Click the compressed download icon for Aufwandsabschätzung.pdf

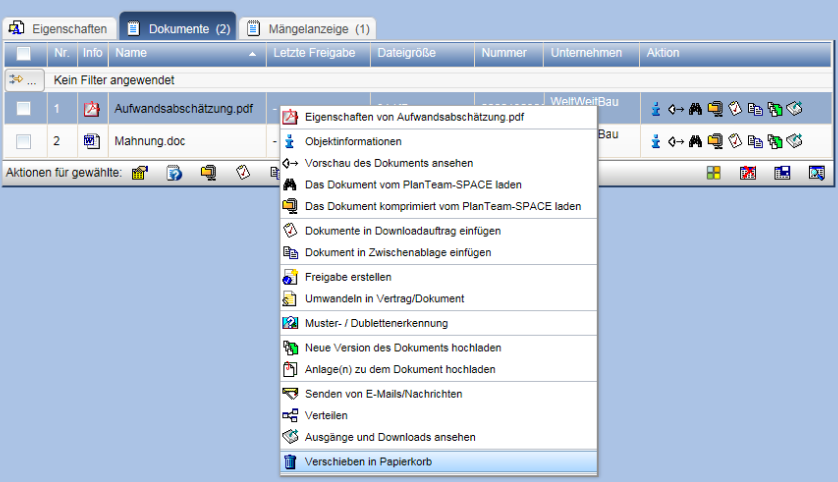(x=715, y=110)
